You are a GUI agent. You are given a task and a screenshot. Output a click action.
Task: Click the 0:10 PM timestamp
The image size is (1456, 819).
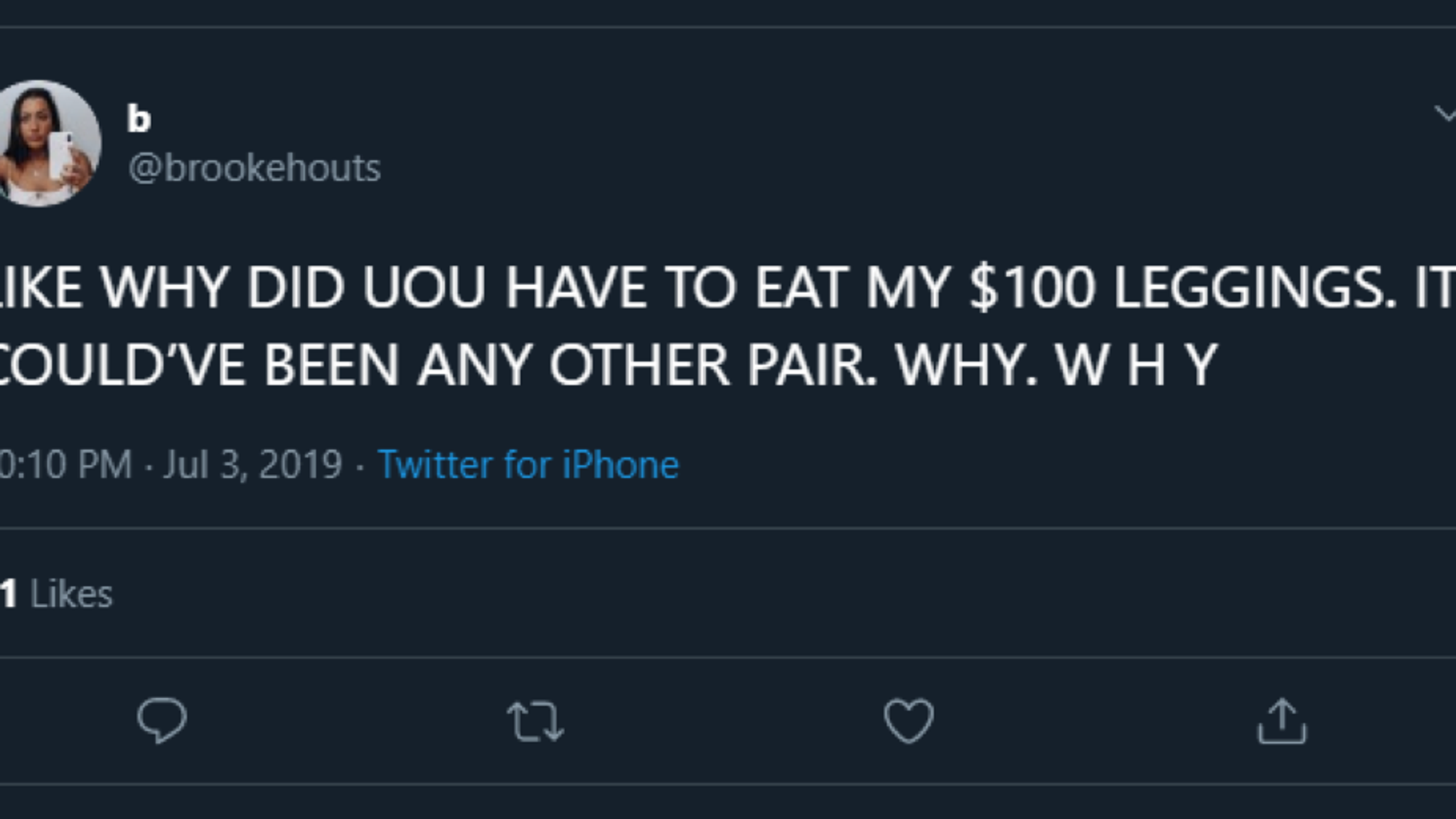[65, 465]
